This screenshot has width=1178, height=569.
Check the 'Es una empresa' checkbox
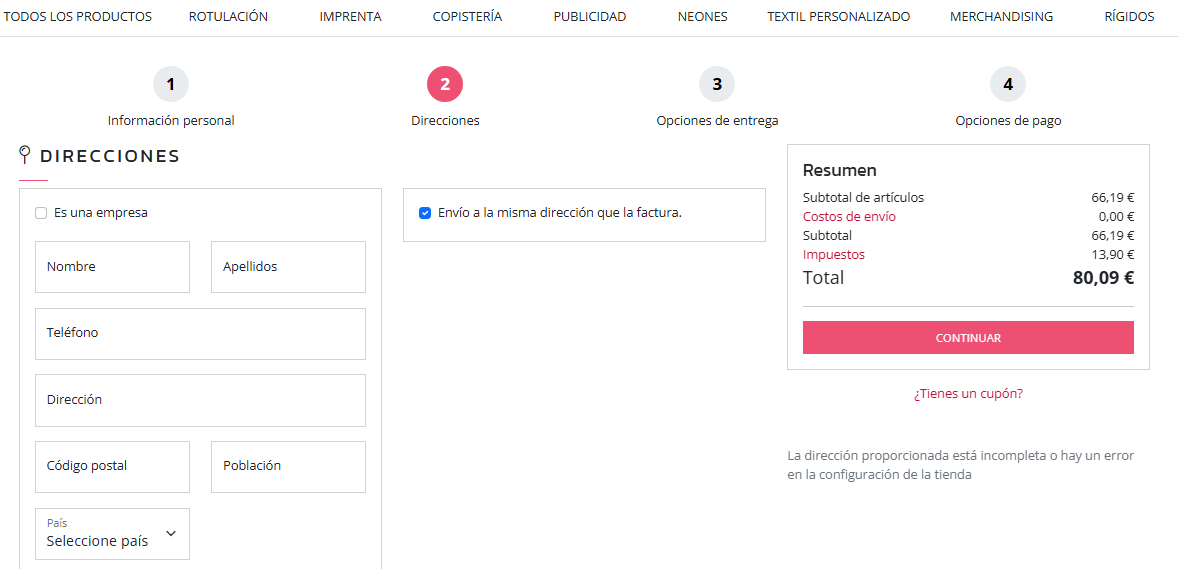point(41,213)
